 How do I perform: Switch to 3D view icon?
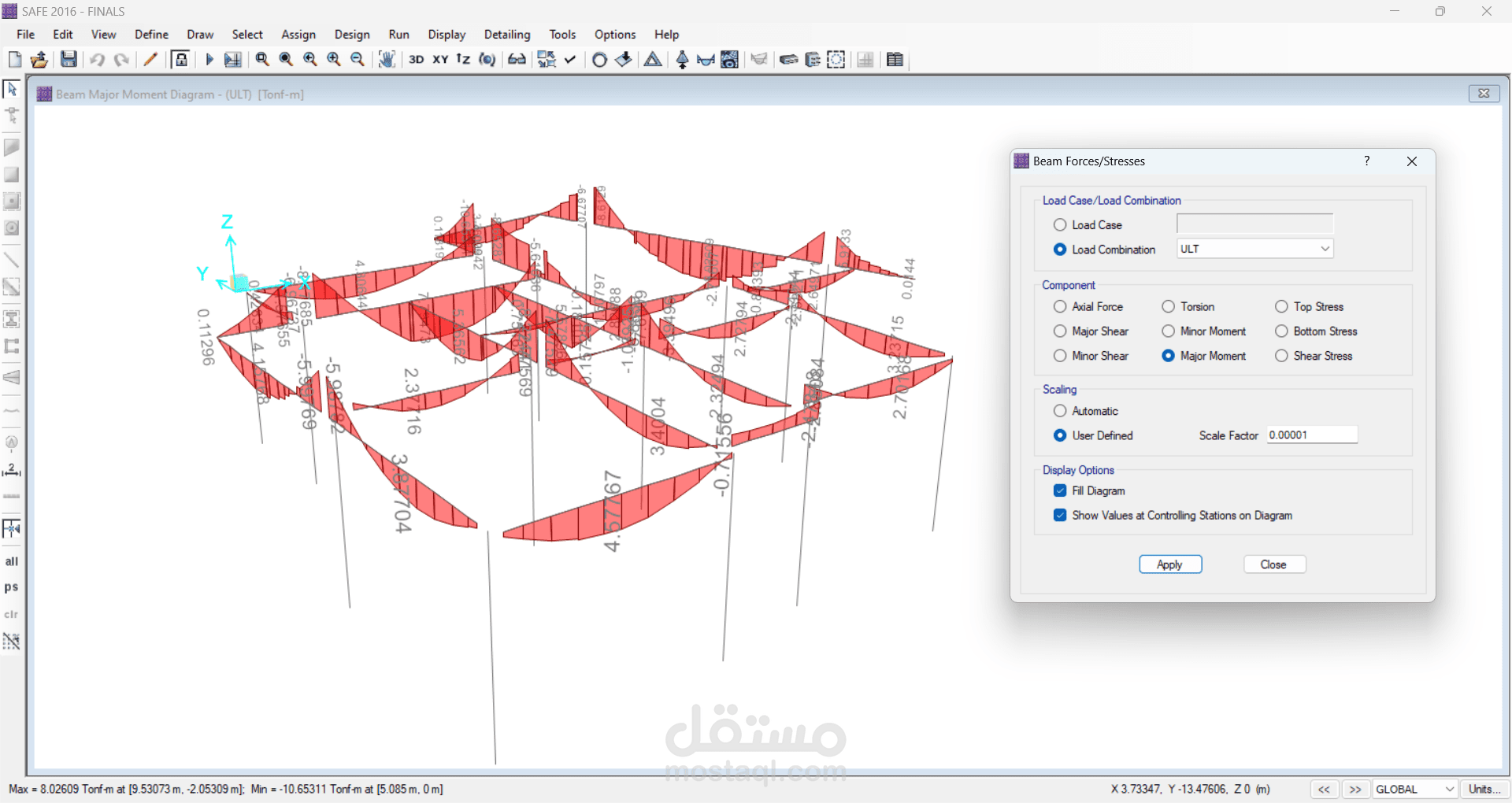(x=417, y=59)
